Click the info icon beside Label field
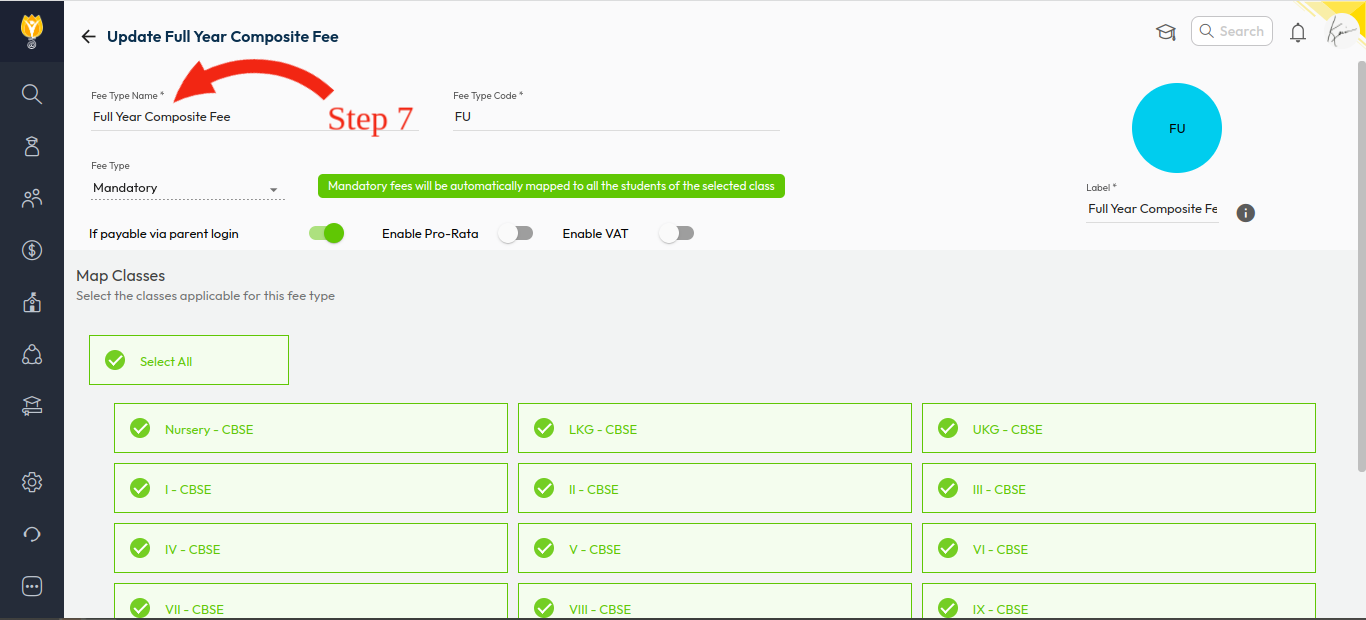Screen dimensions: 1366x620 click(x=1246, y=212)
